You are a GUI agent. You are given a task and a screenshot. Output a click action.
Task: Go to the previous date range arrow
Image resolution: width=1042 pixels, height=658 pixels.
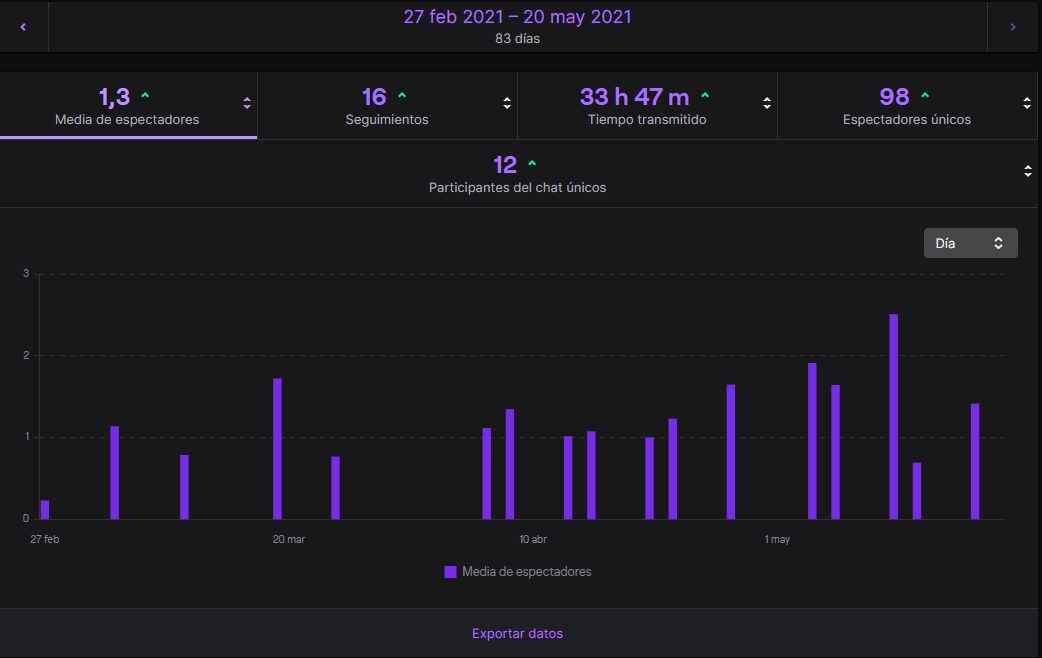pyautogui.click(x=23, y=27)
